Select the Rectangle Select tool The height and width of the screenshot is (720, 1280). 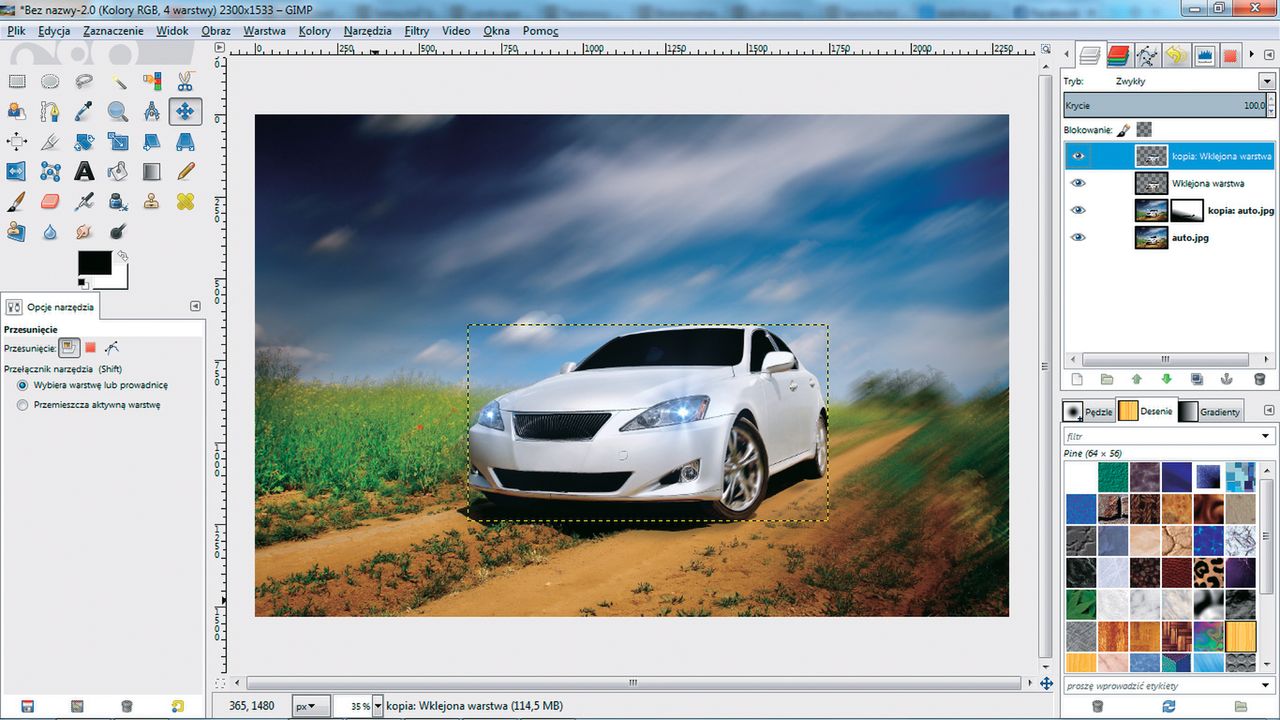(16, 81)
